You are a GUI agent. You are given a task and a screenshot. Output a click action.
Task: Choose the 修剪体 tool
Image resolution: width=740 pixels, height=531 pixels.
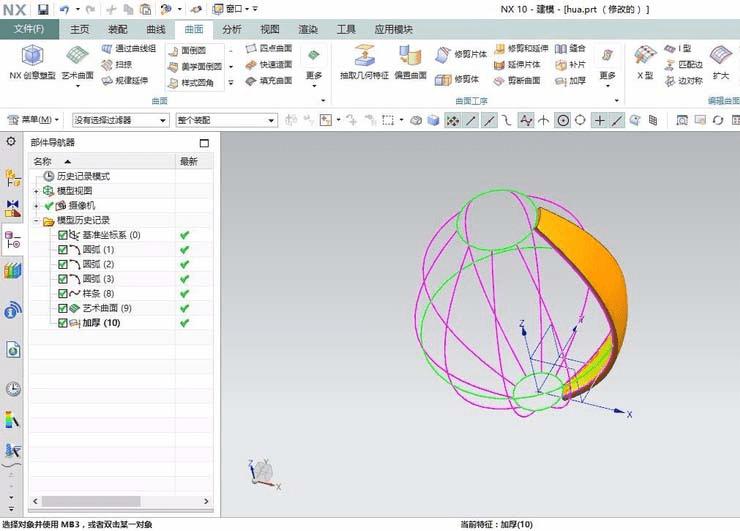click(457, 79)
